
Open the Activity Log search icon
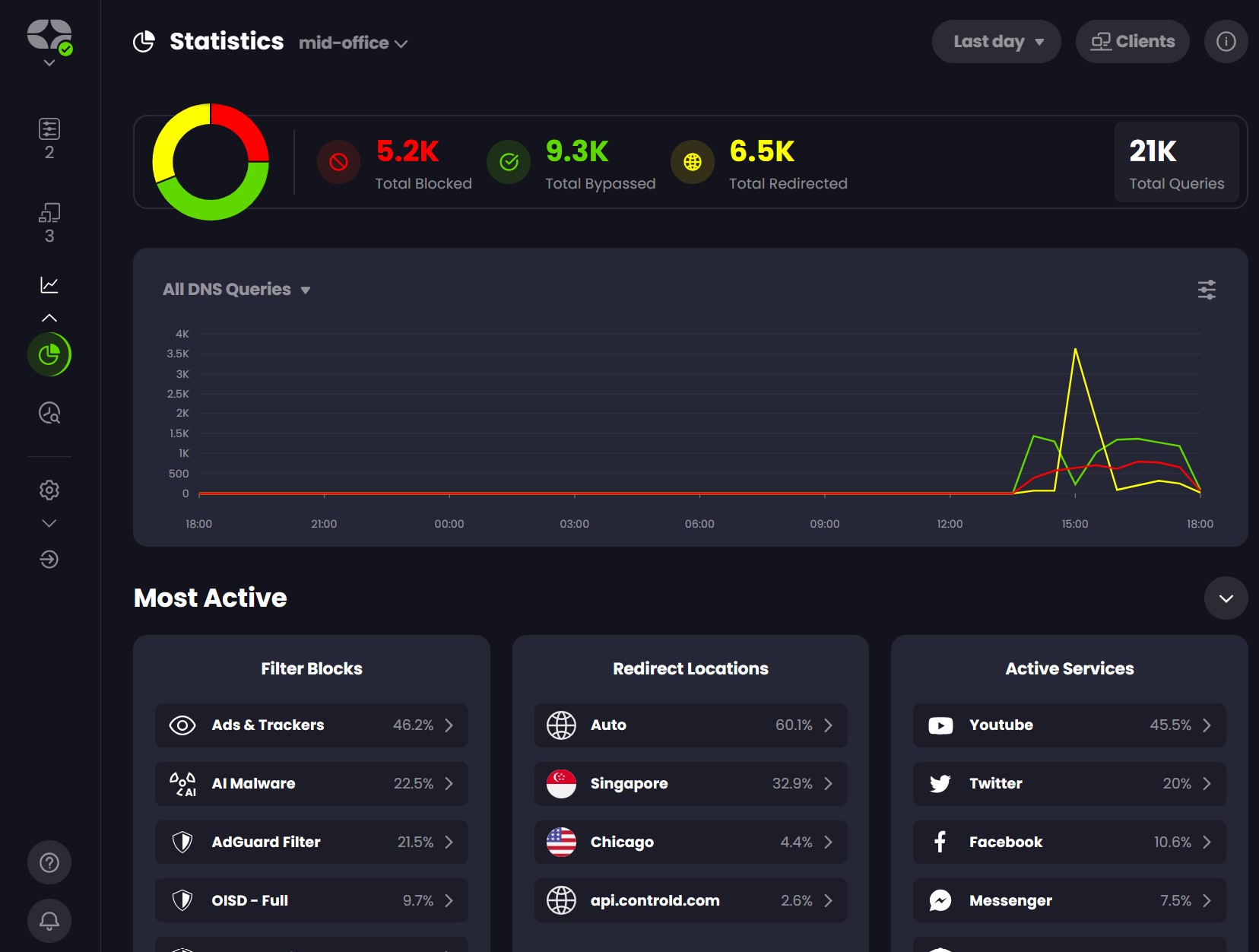point(49,413)
